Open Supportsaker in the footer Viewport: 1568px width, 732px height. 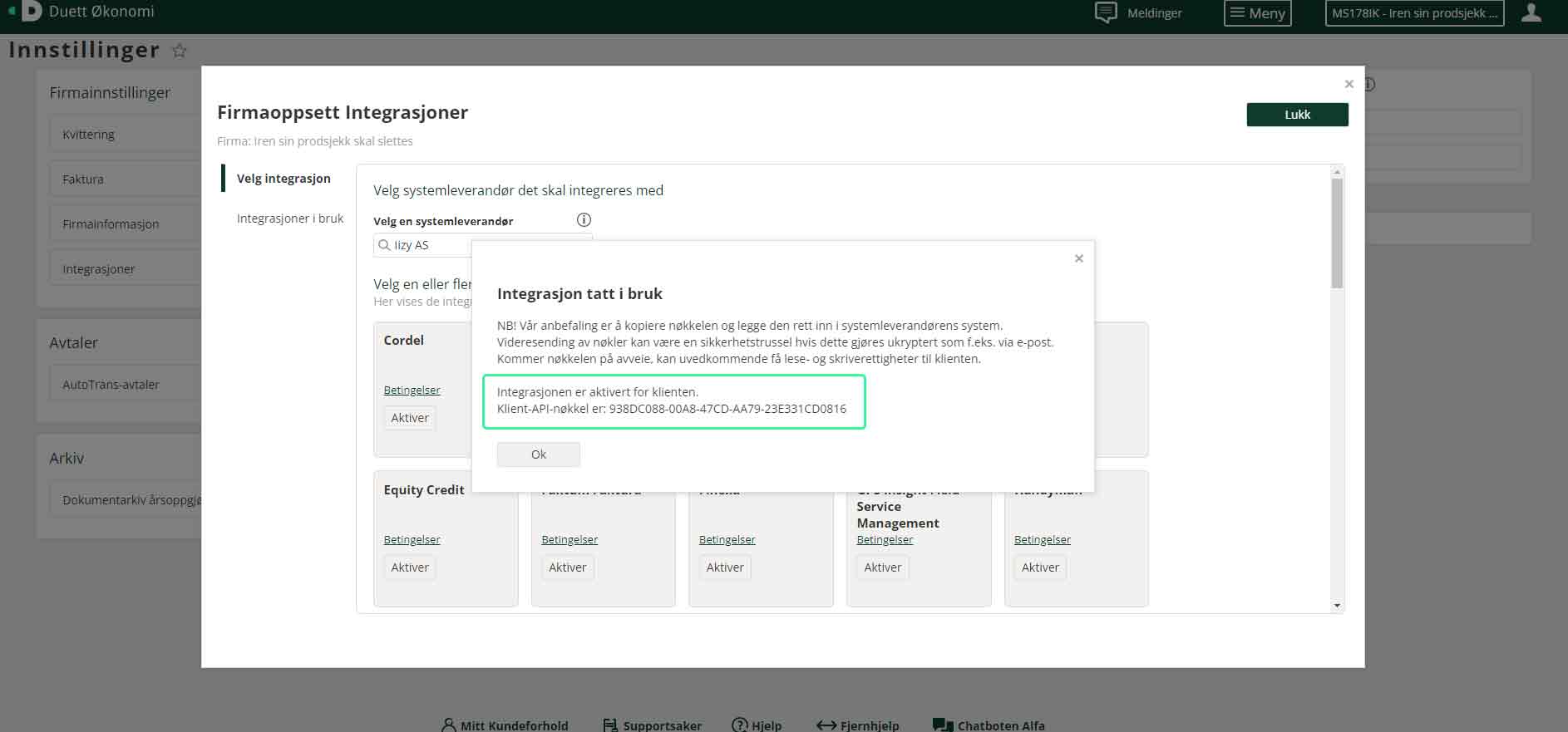(x=653, y=725)
